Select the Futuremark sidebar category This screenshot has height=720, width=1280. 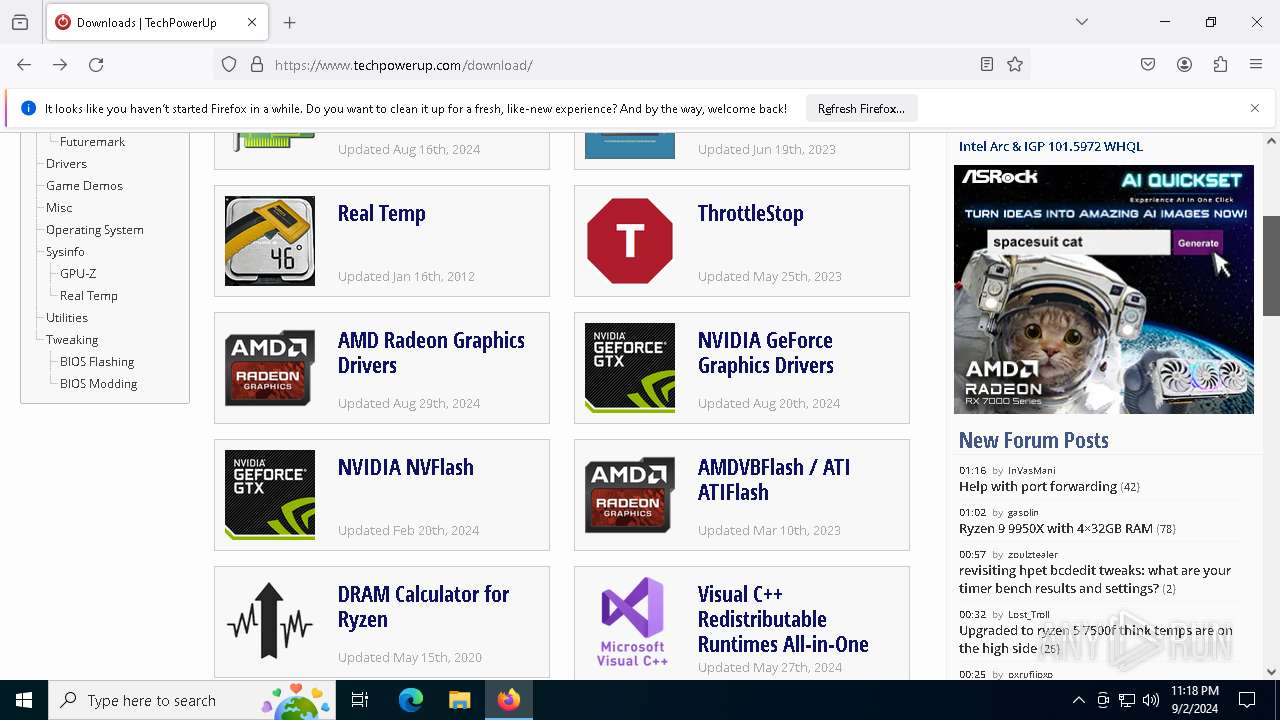click(x=92, y=142)
